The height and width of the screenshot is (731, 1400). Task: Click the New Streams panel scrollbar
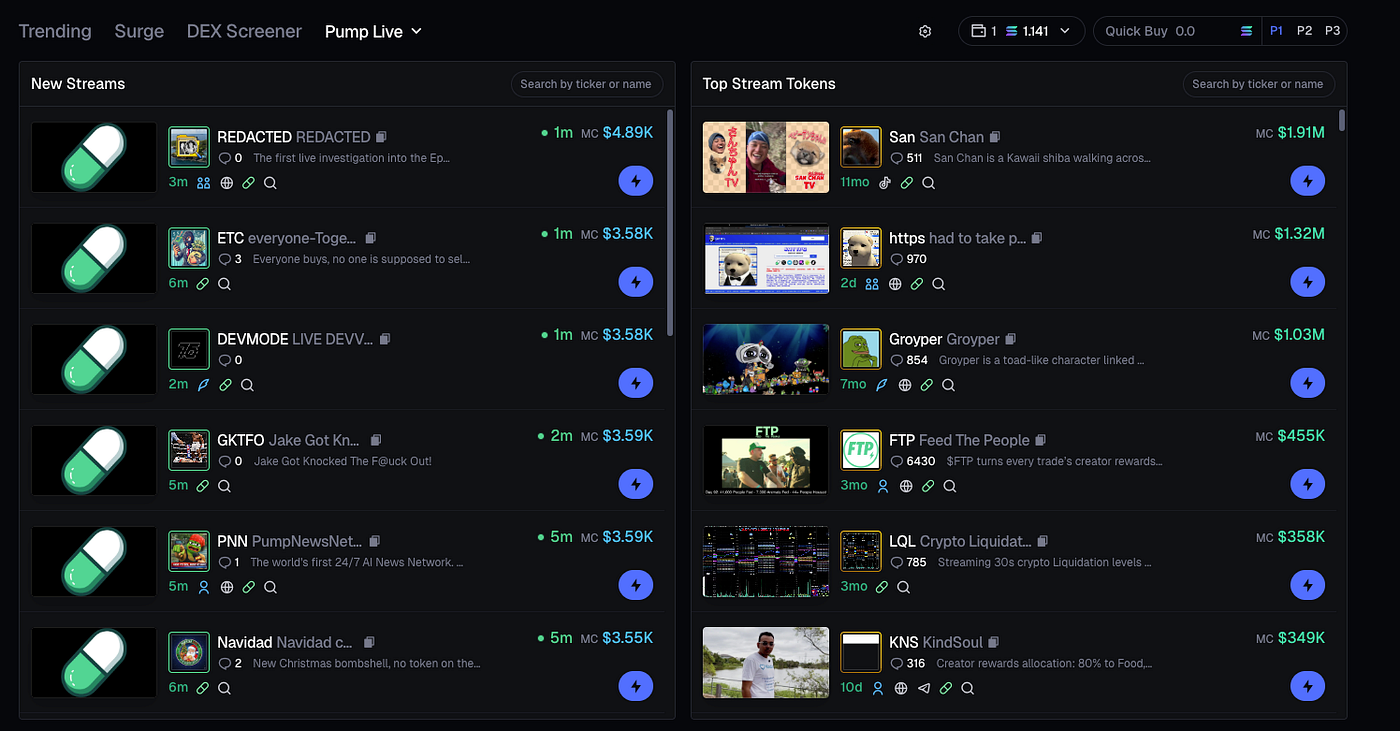tap(670, 222)
